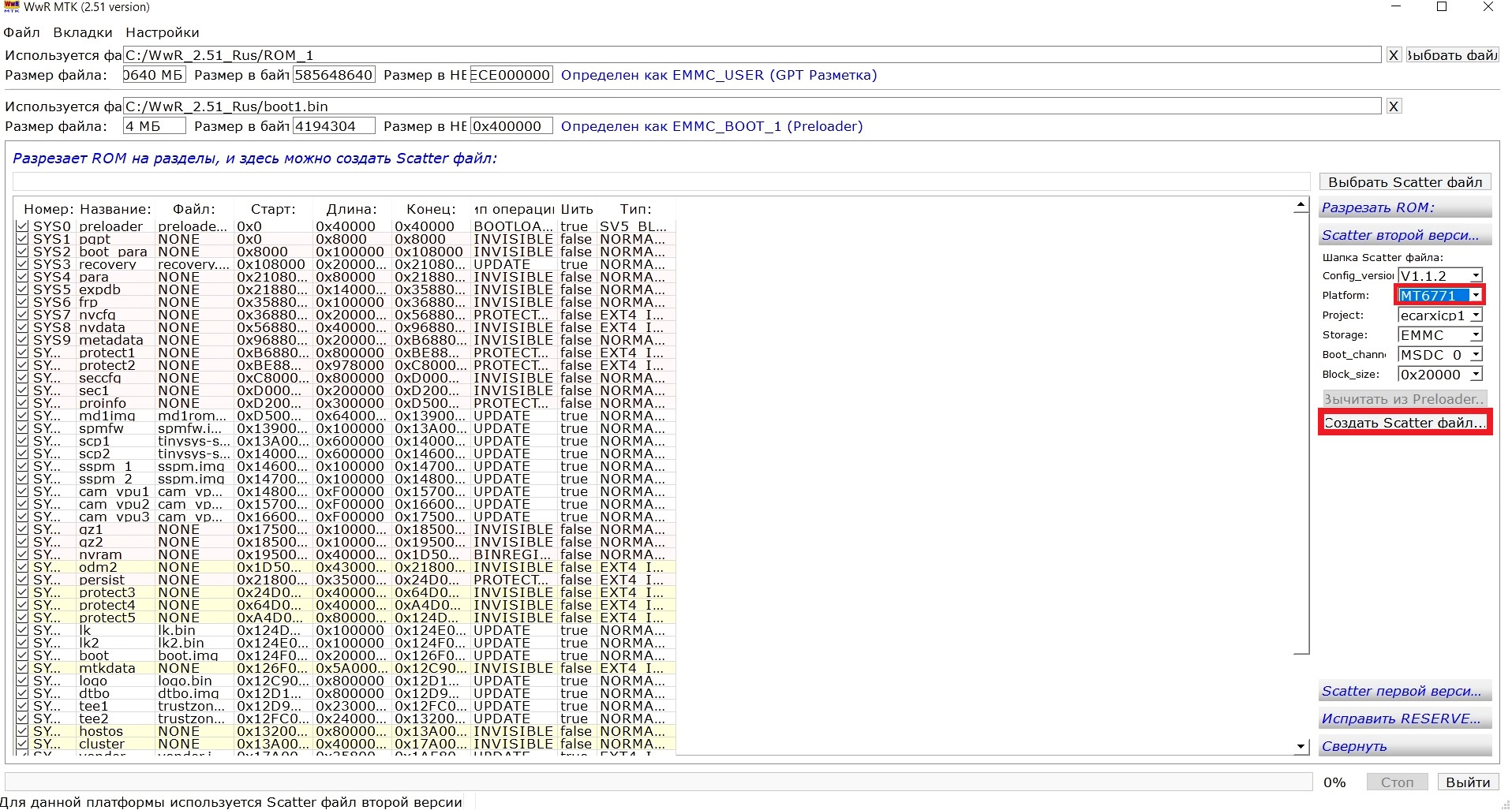Viewport: 1512px width, 810px height.
Task: Click the scroll down arrow of partition list
Action: tap(1301, 746)
